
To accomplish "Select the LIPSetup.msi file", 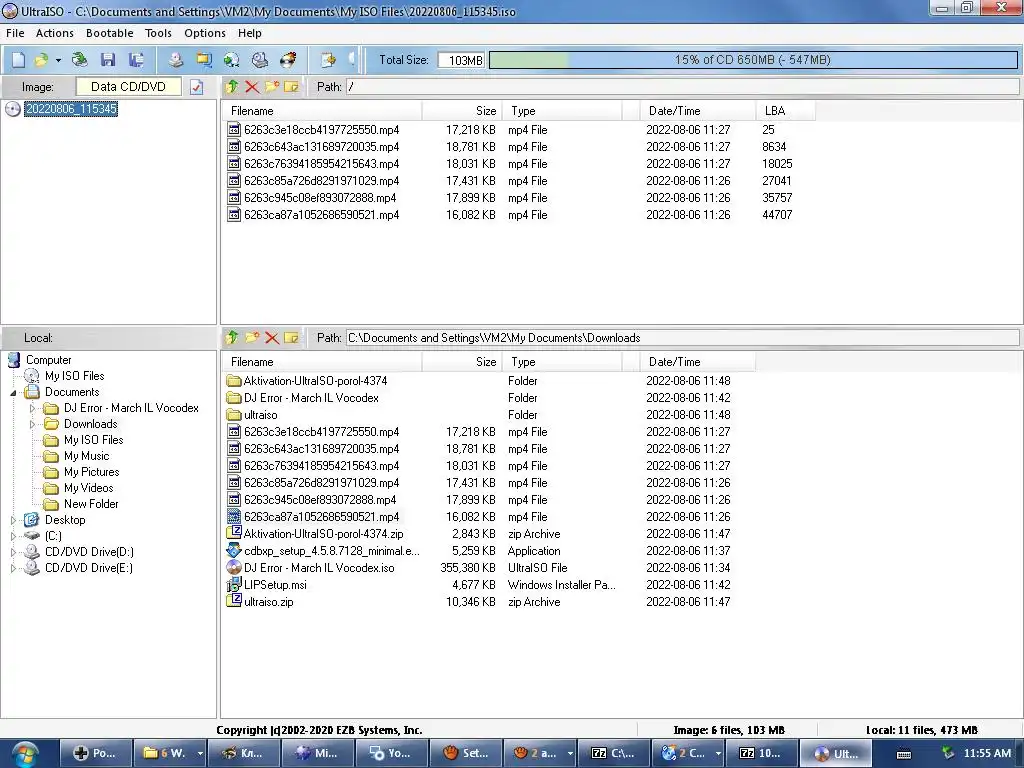I will 275,585.
